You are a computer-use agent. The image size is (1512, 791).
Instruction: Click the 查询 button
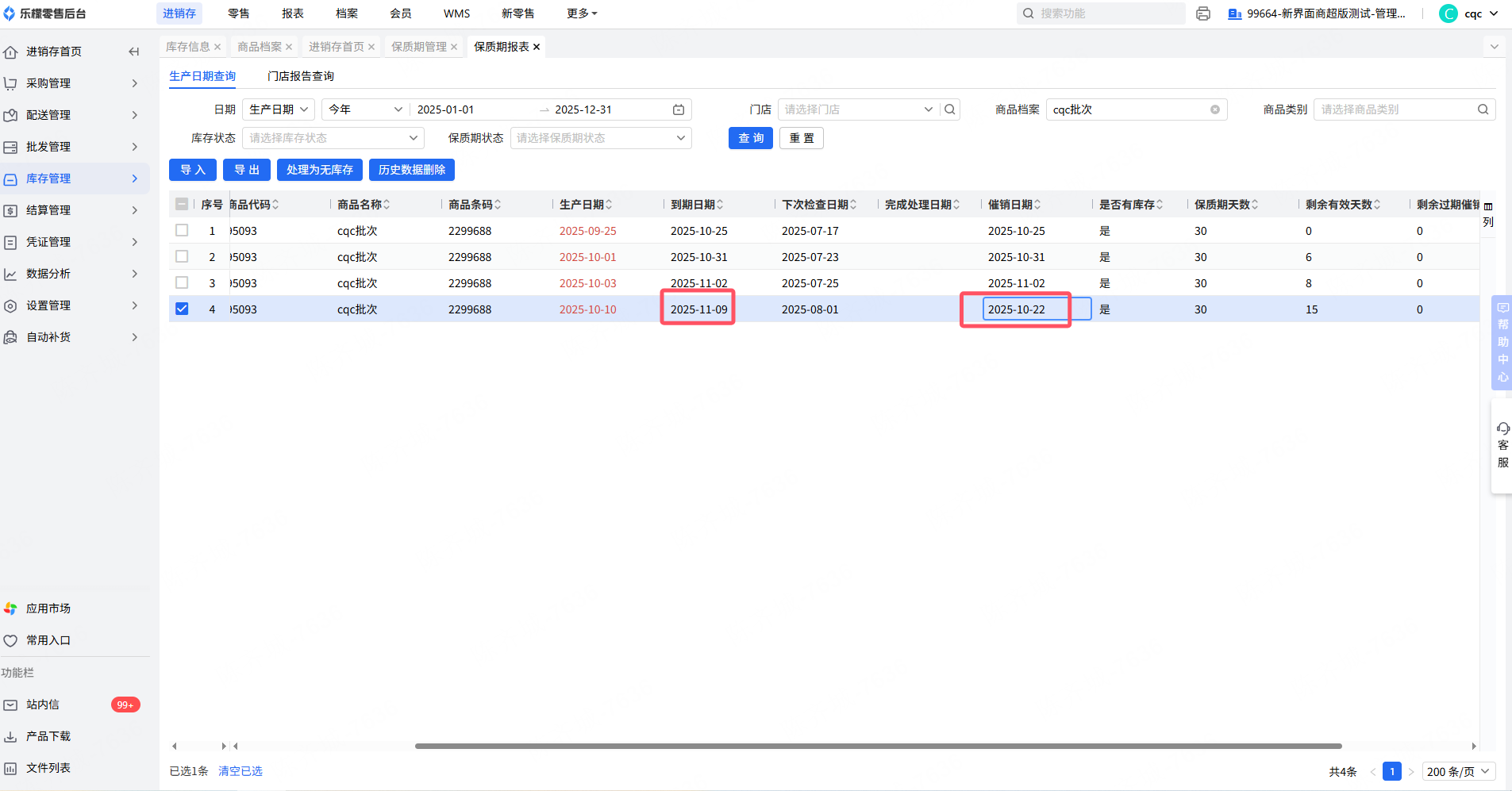tap(751, 138)
